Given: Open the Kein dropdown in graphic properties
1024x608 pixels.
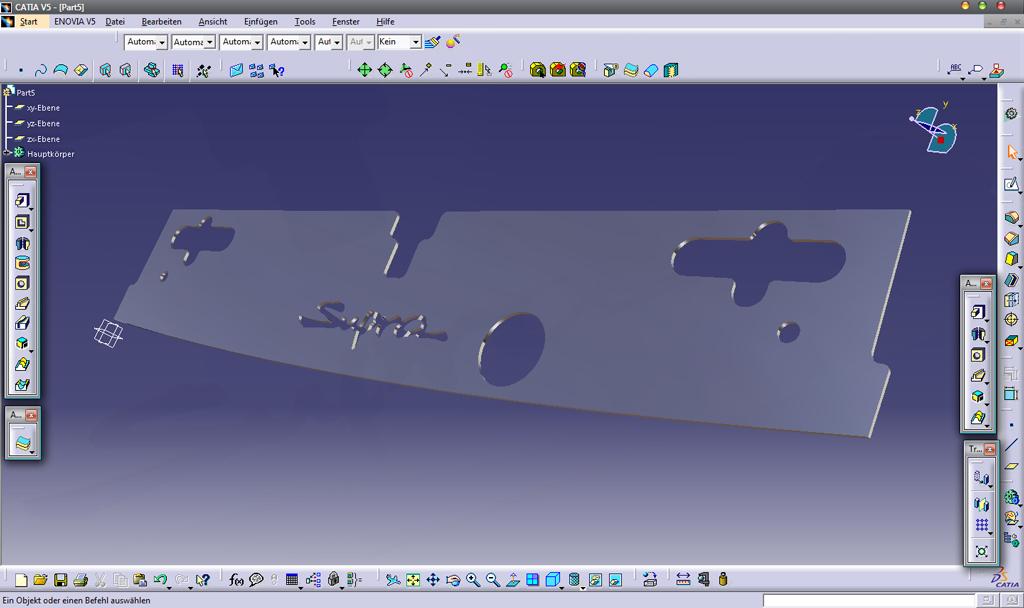Looking at the screenshot, I should (x=399, y=42).
